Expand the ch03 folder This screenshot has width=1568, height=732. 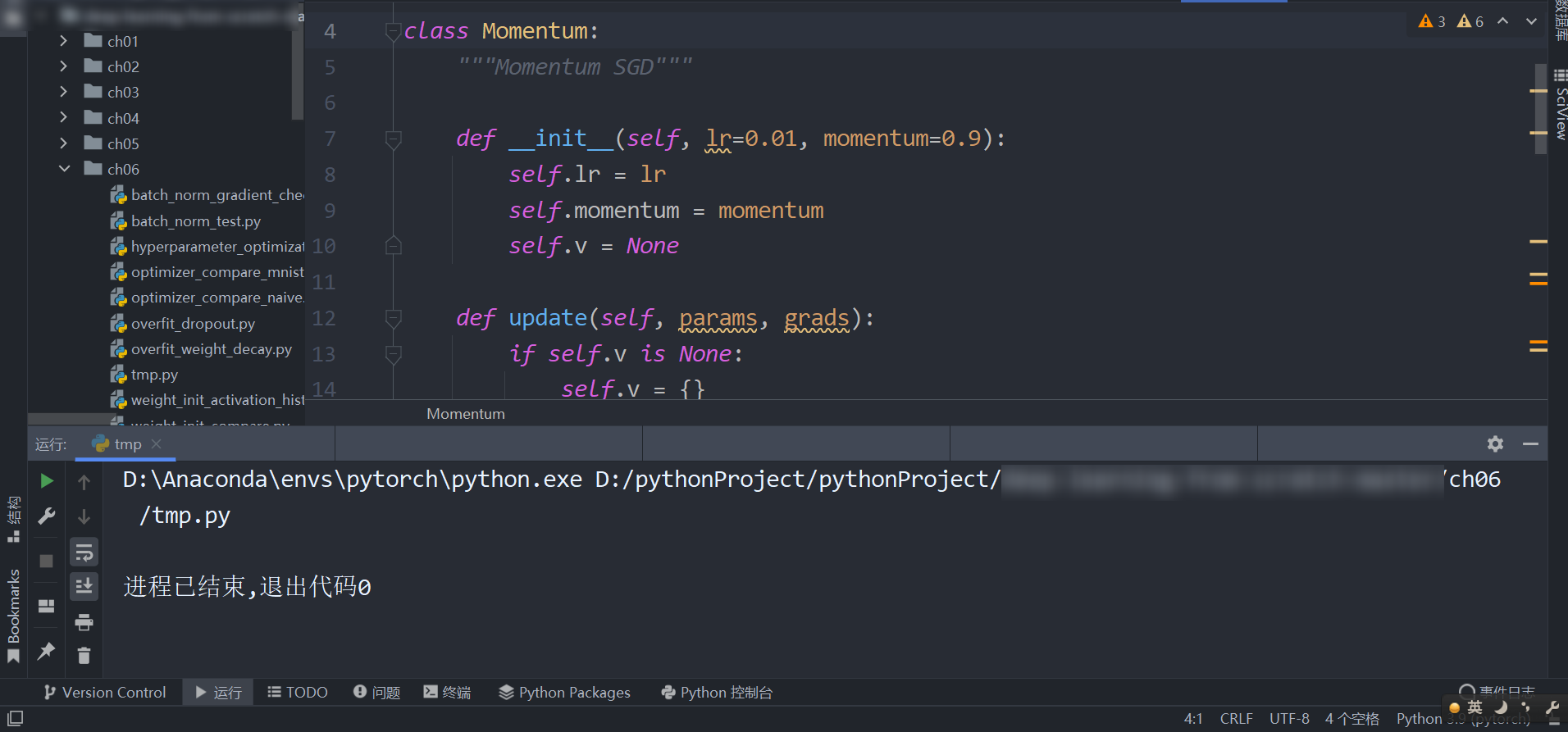point(64,92)
